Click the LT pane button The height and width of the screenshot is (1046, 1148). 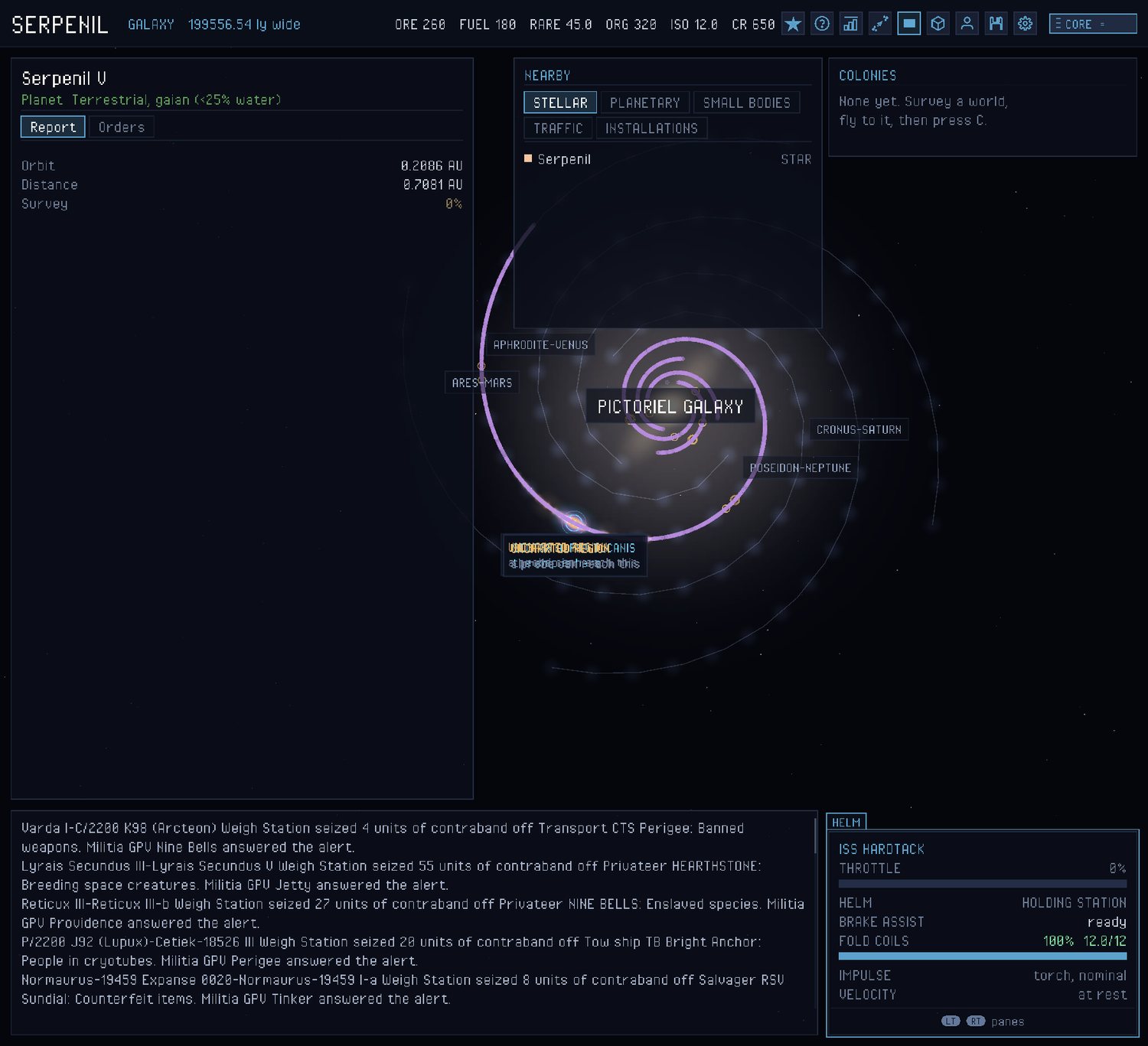pos(951,1021)
